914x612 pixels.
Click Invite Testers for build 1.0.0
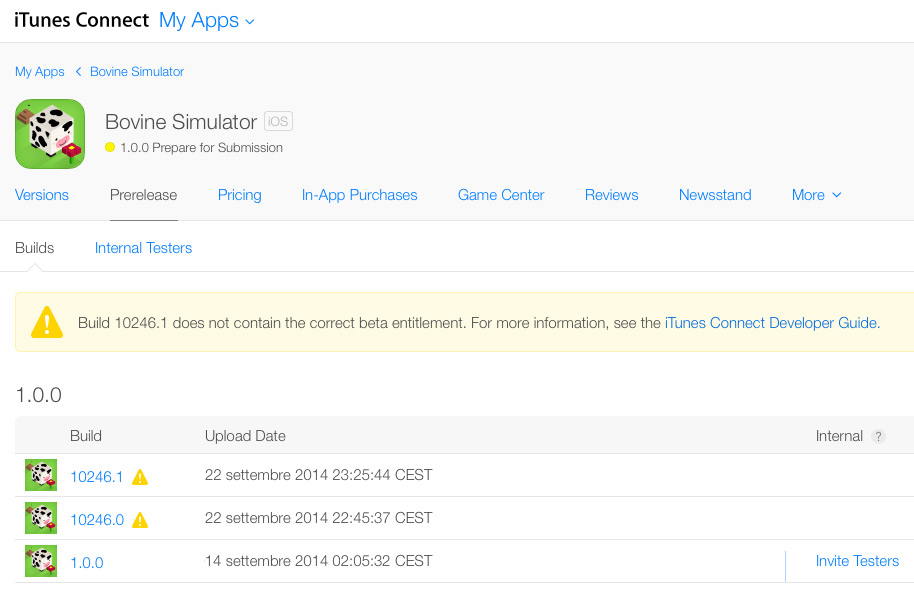click(x=857, y=561)
